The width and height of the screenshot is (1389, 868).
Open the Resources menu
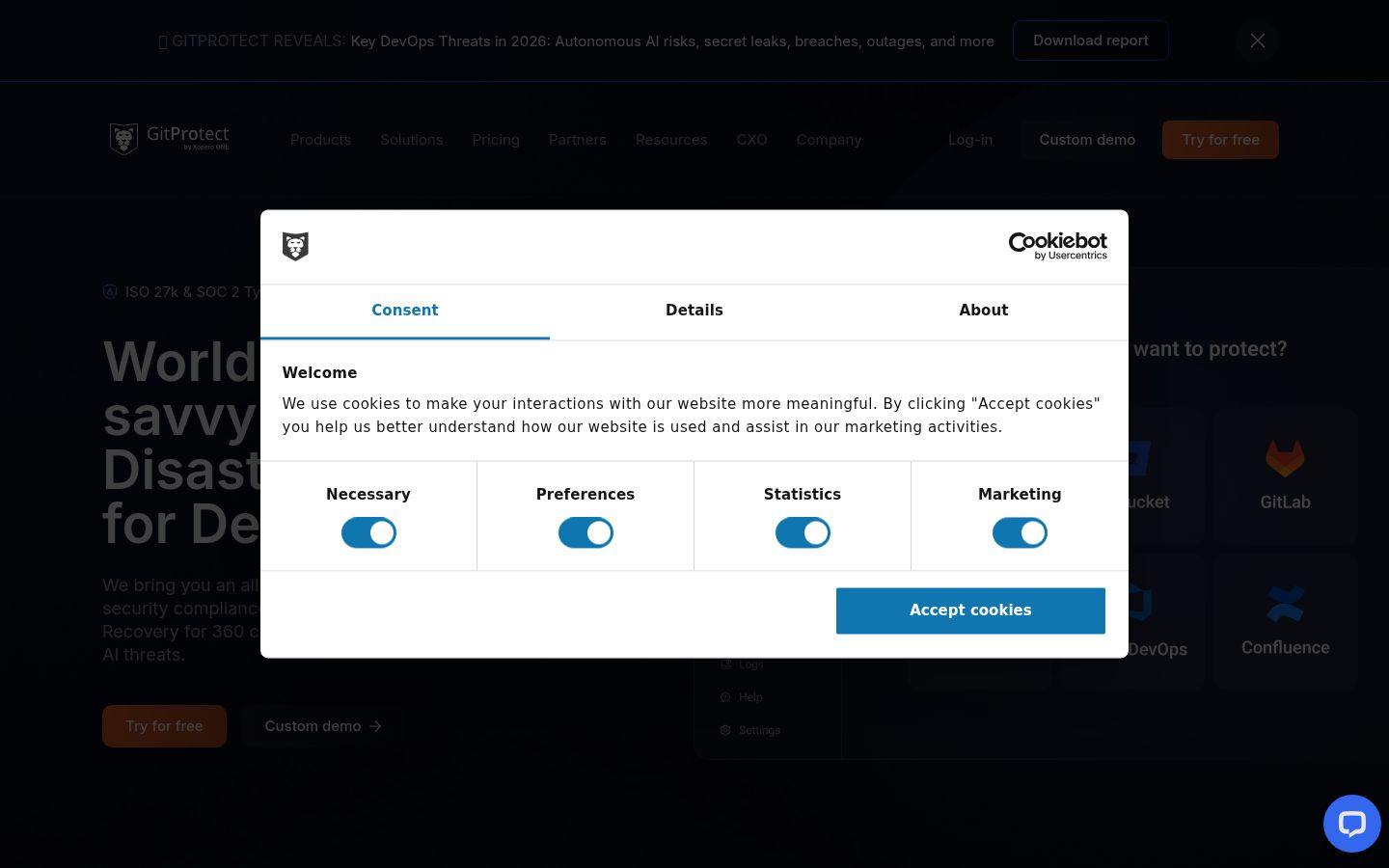(671, 140)
